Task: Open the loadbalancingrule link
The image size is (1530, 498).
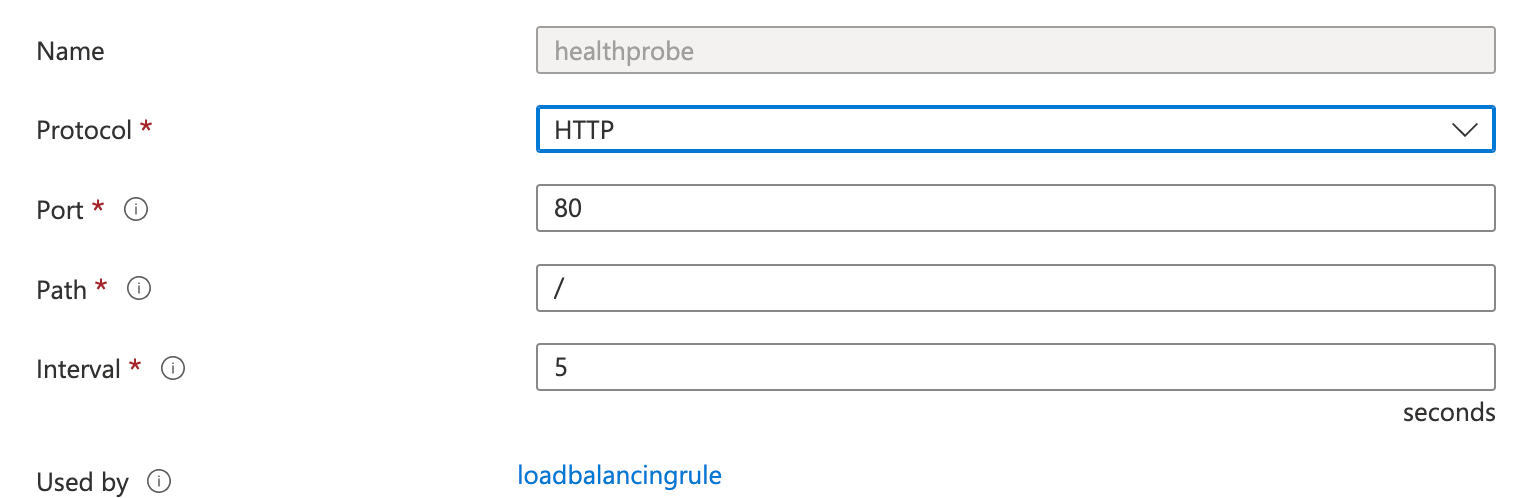Action: point(619,475)
